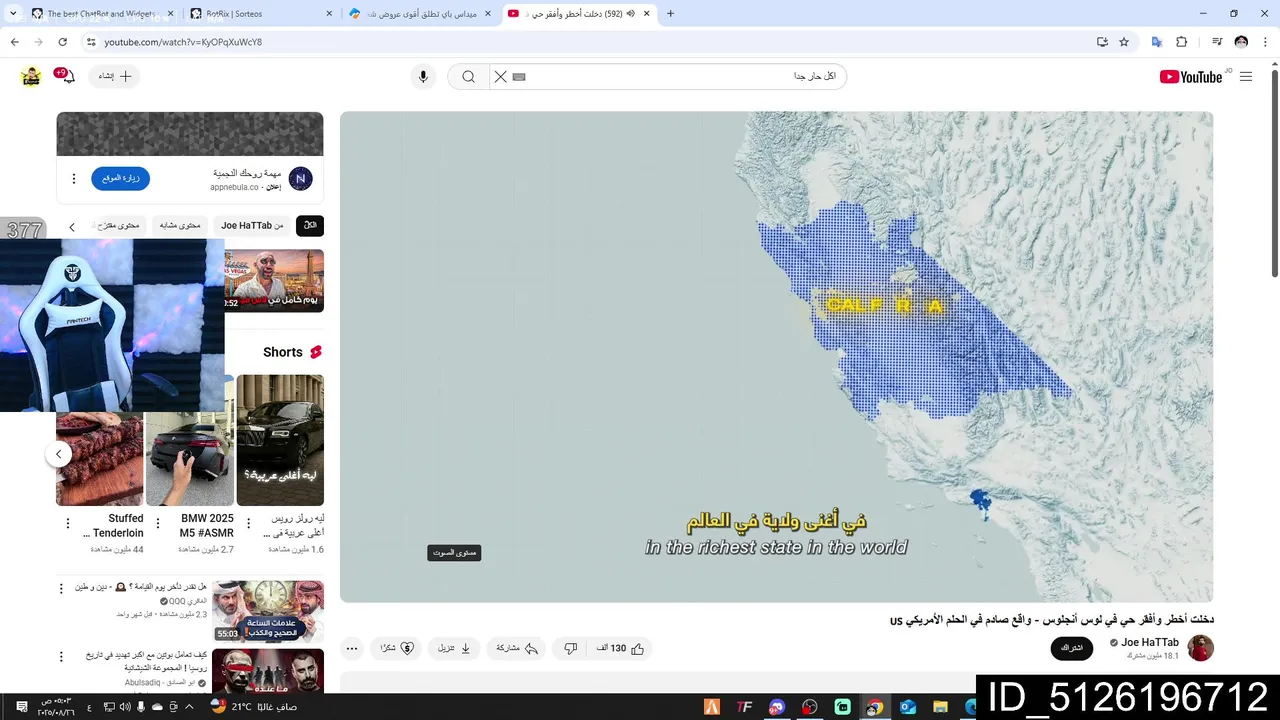Open the Chrome profile avatar in the toolbar
Screen dimensions: 1280x720
click(1241, 42)
